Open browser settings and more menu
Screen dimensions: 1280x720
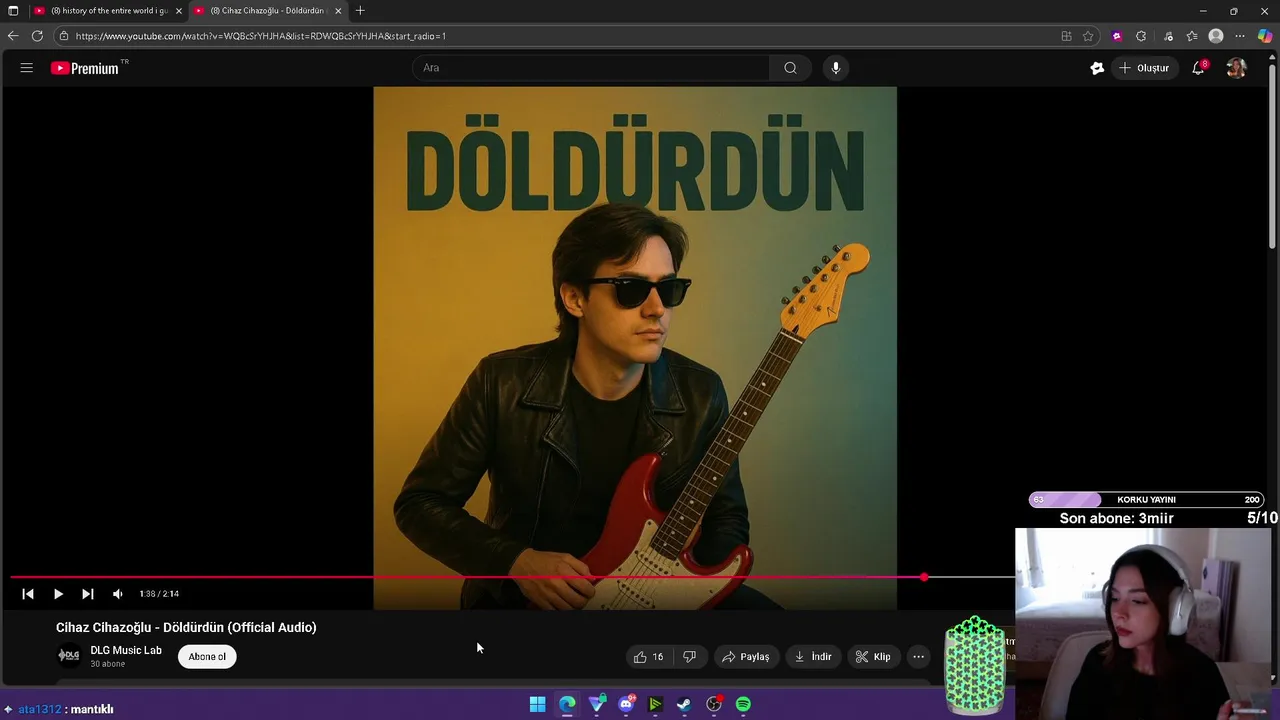[x=1240, y=36]
